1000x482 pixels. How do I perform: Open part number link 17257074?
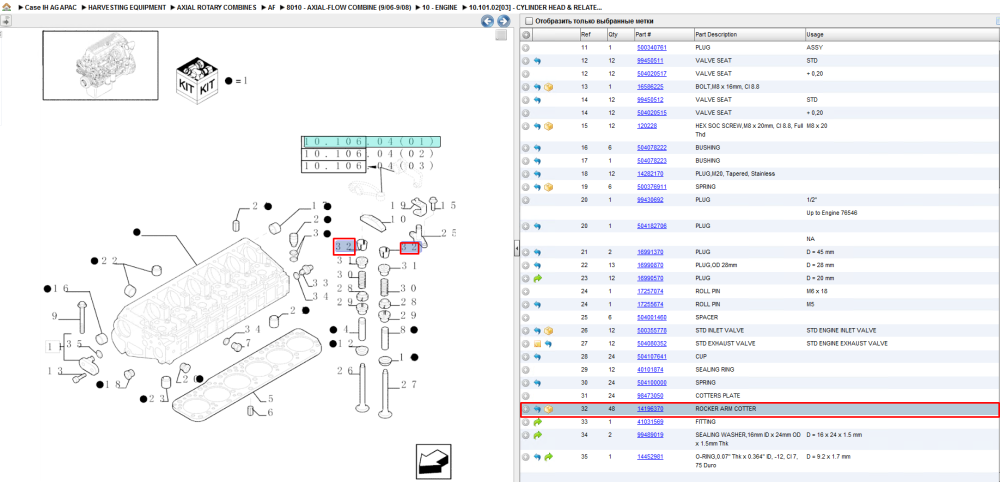(x=650, y=291)
